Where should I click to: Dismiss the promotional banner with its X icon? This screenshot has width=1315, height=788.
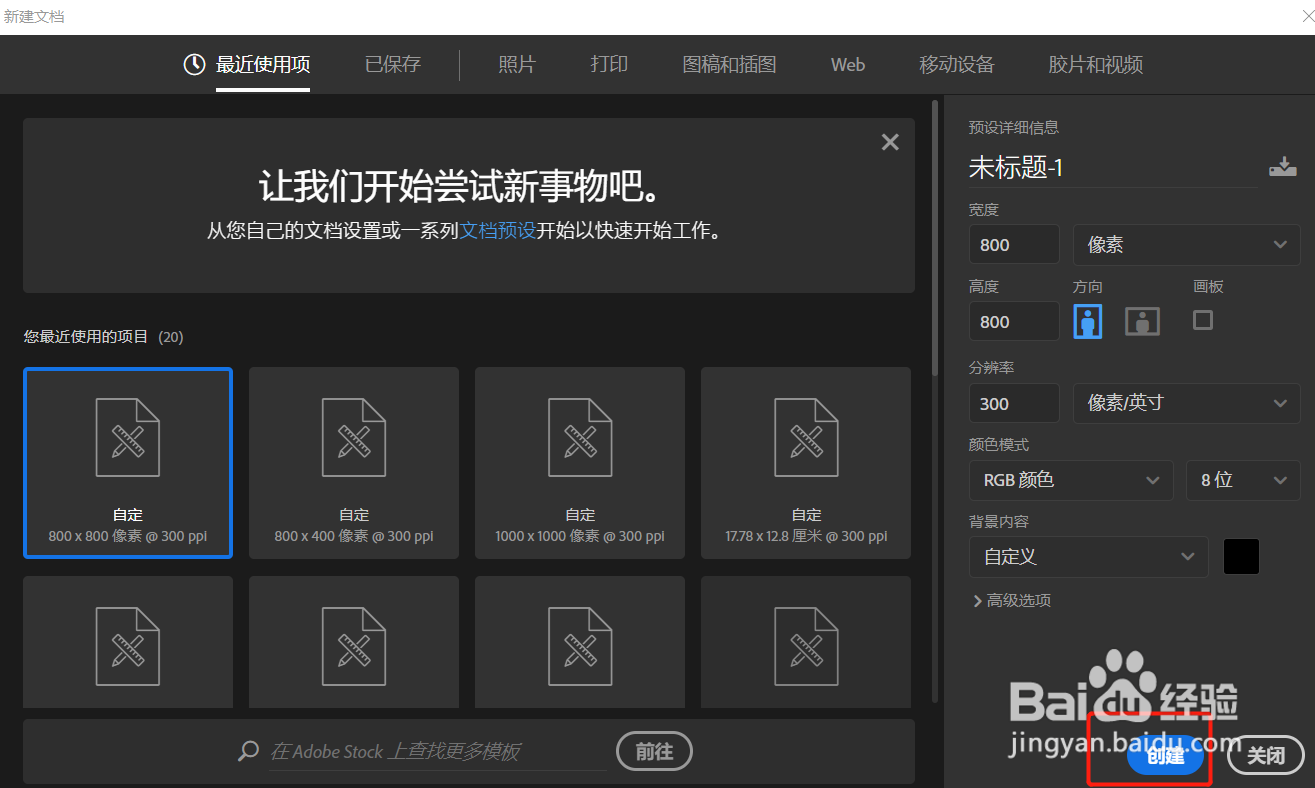tap(889, 141)
